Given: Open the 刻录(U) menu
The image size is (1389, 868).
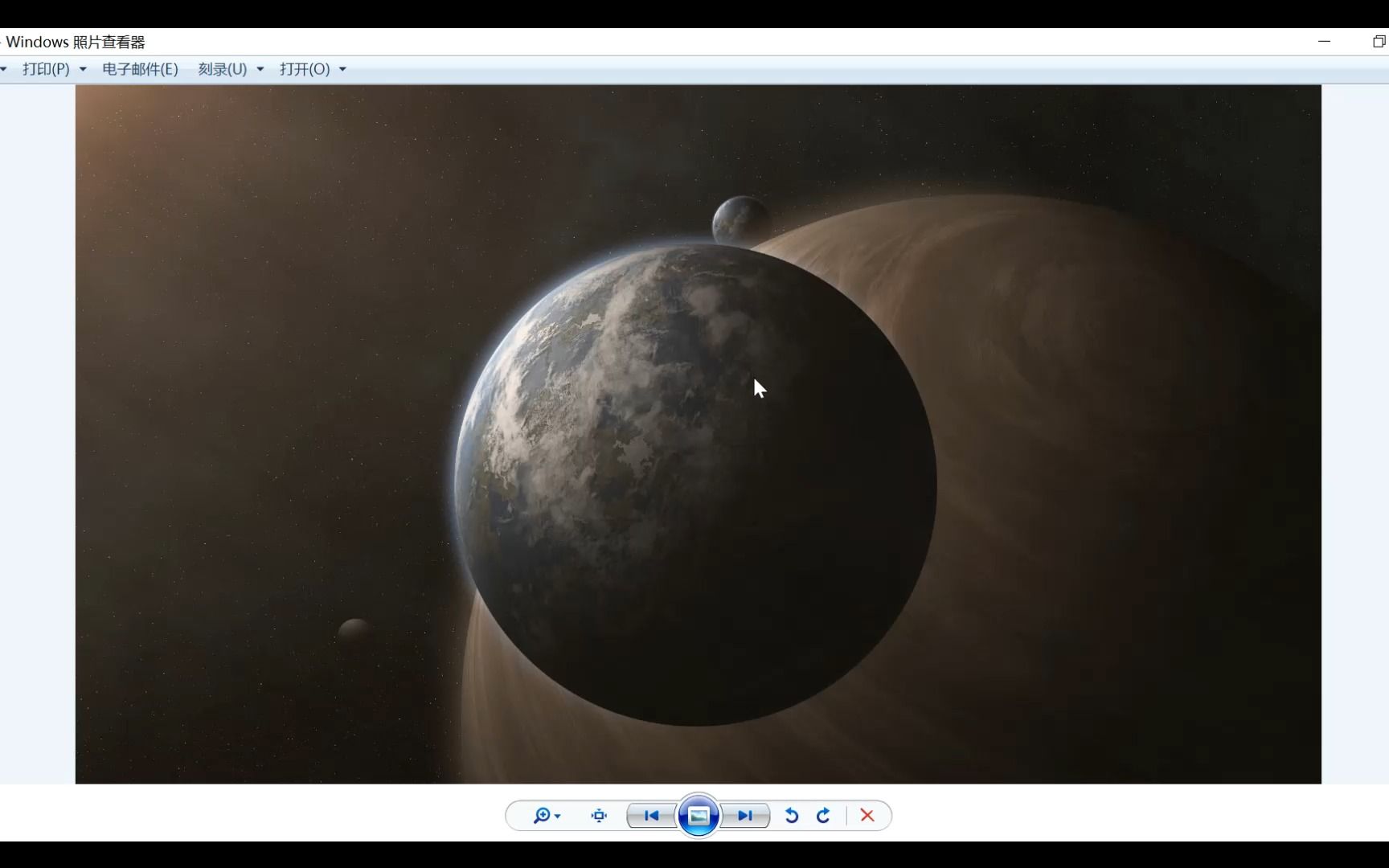Looking at the screenshot, I should click(x=223, y=69).
